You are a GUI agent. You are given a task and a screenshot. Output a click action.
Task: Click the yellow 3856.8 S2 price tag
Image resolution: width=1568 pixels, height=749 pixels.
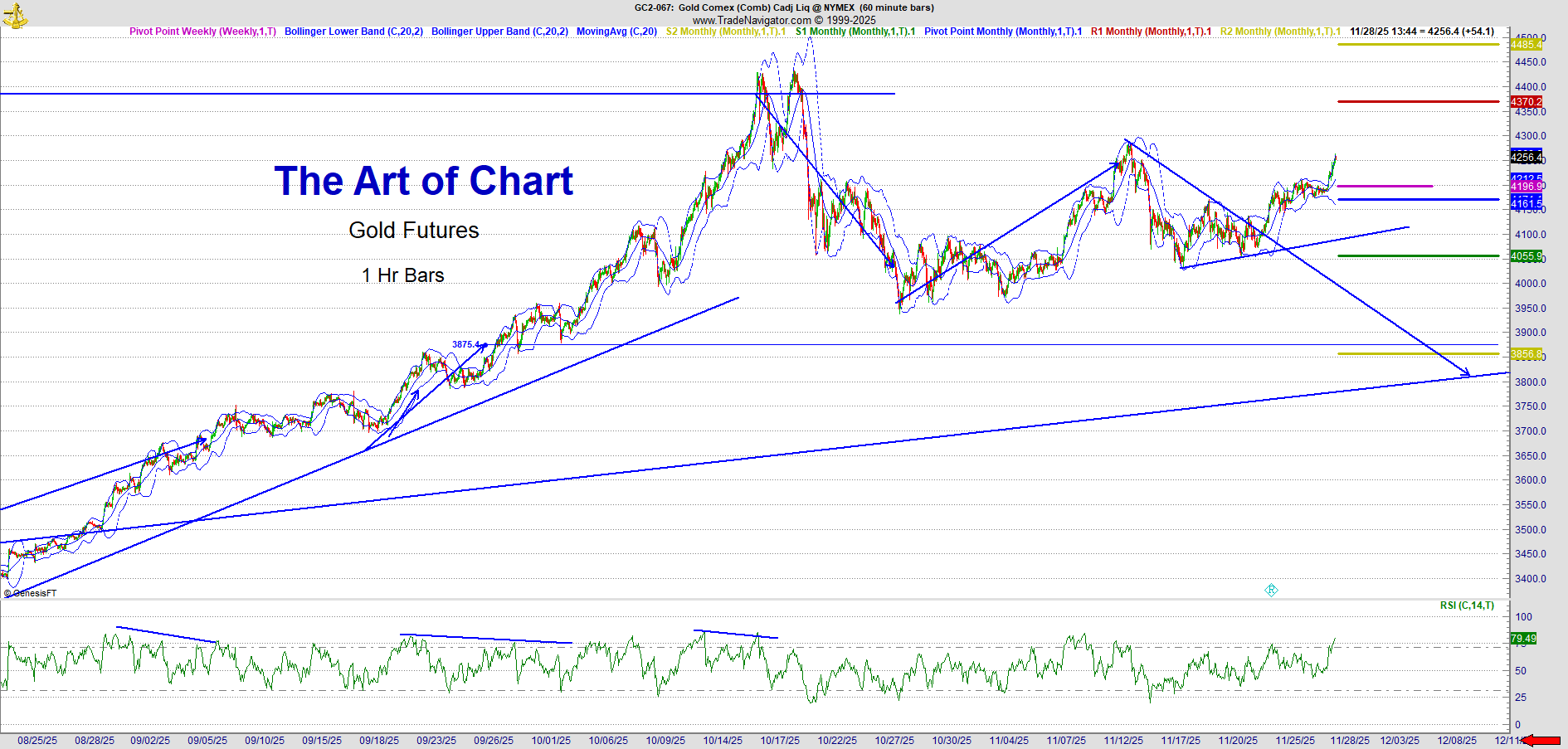tap(1526, 354)
